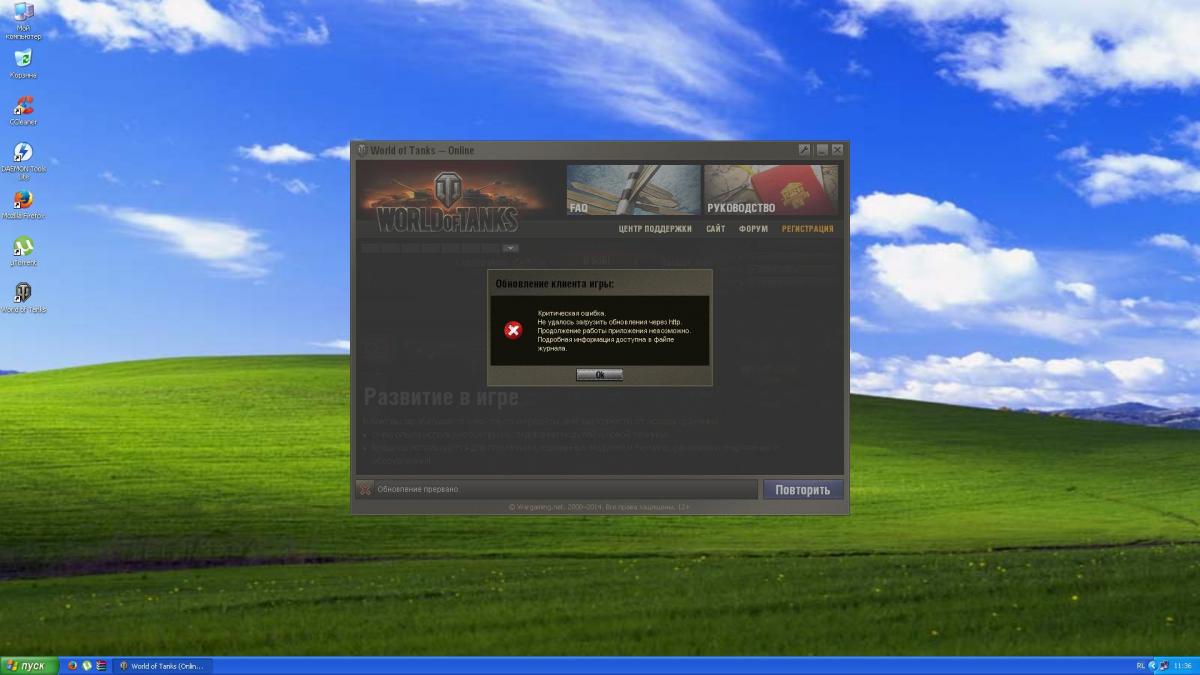Open Центр поддержки link
The height and width of the screenshot is (675, 1200).
click(655, 229)
